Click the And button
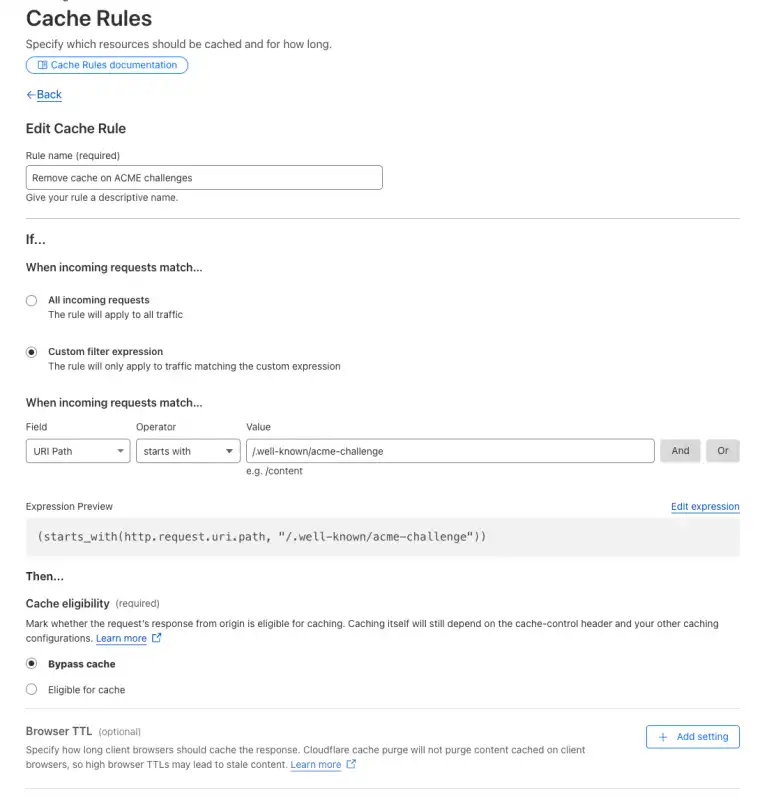This screenshot has width=776, height=800. [x=680, y=451]
